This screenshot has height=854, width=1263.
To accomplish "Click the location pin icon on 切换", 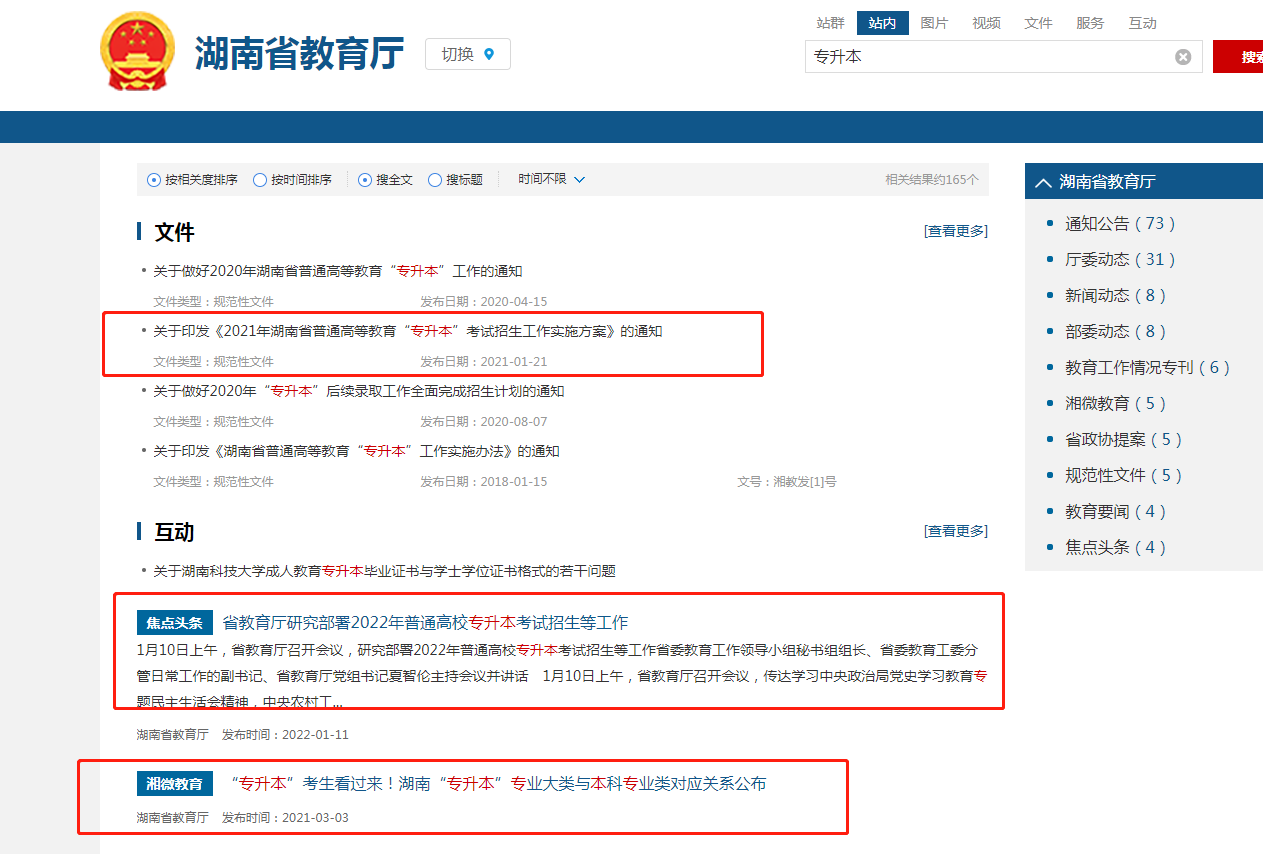I will click(x=489, y=54).
